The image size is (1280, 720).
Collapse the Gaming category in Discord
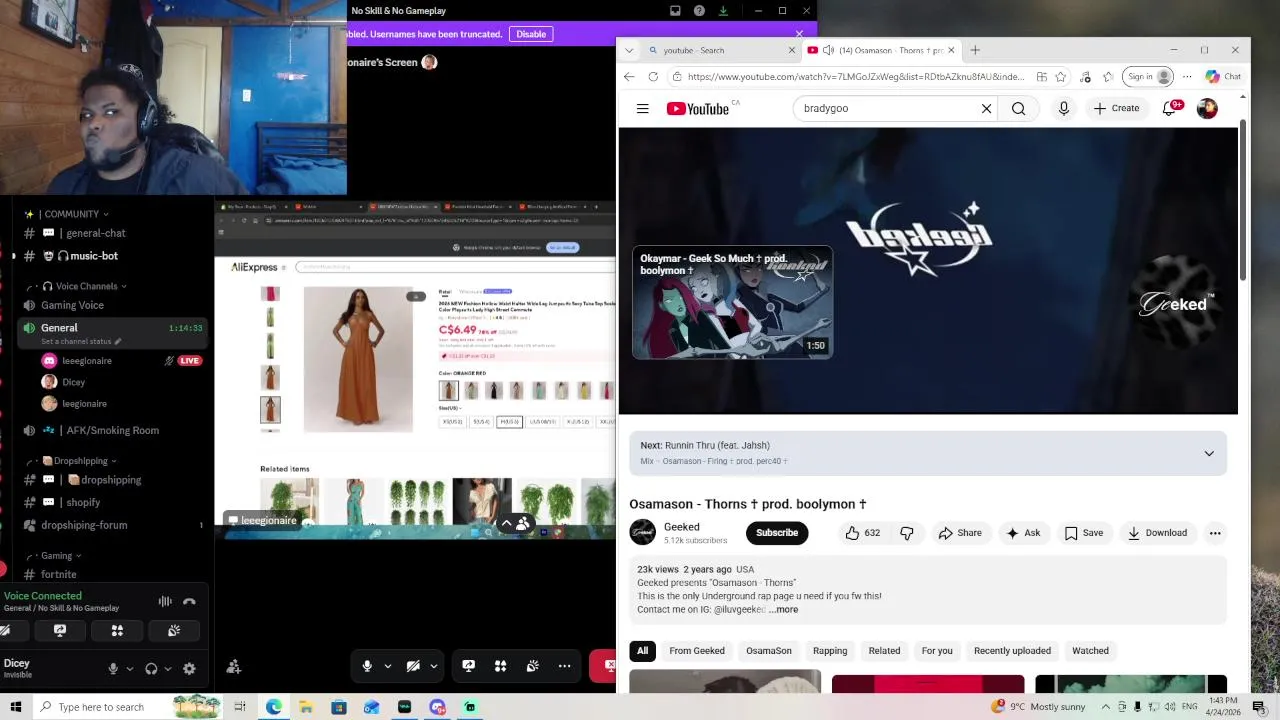pos(62,556)
